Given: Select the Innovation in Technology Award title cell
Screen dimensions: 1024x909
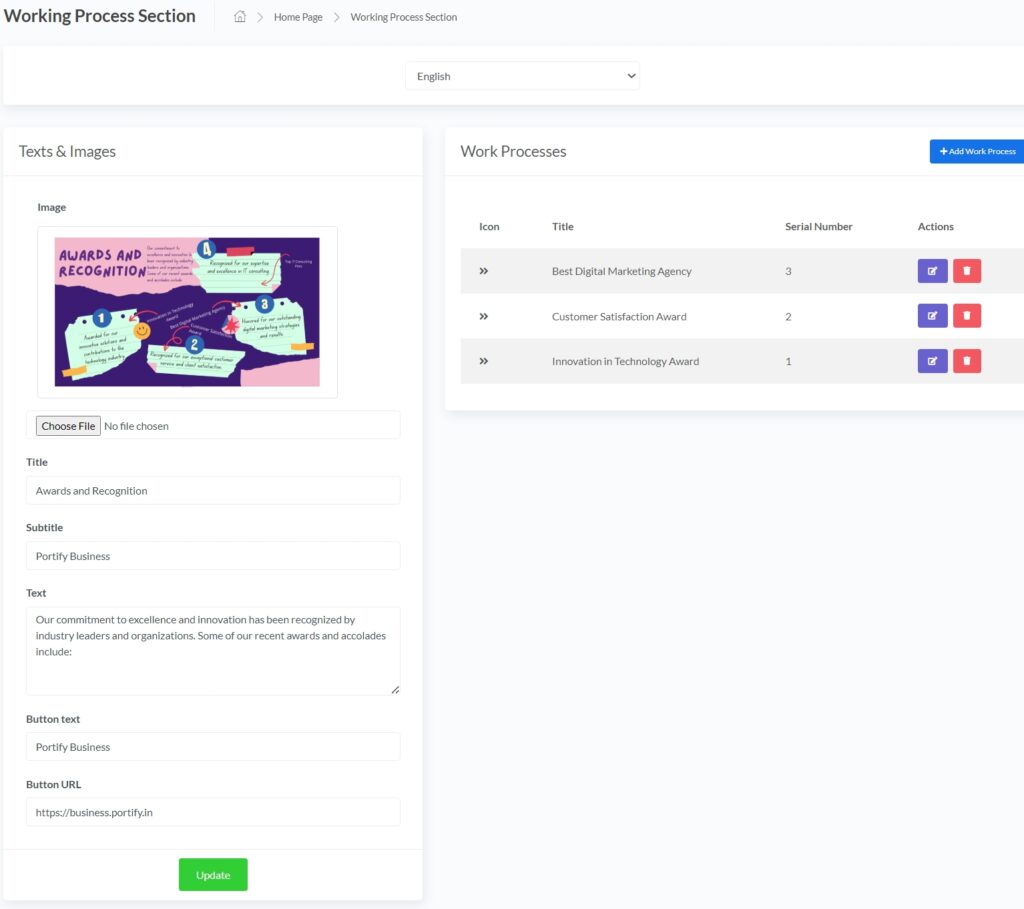Looking at the screenshot, I should click(625, 361).
